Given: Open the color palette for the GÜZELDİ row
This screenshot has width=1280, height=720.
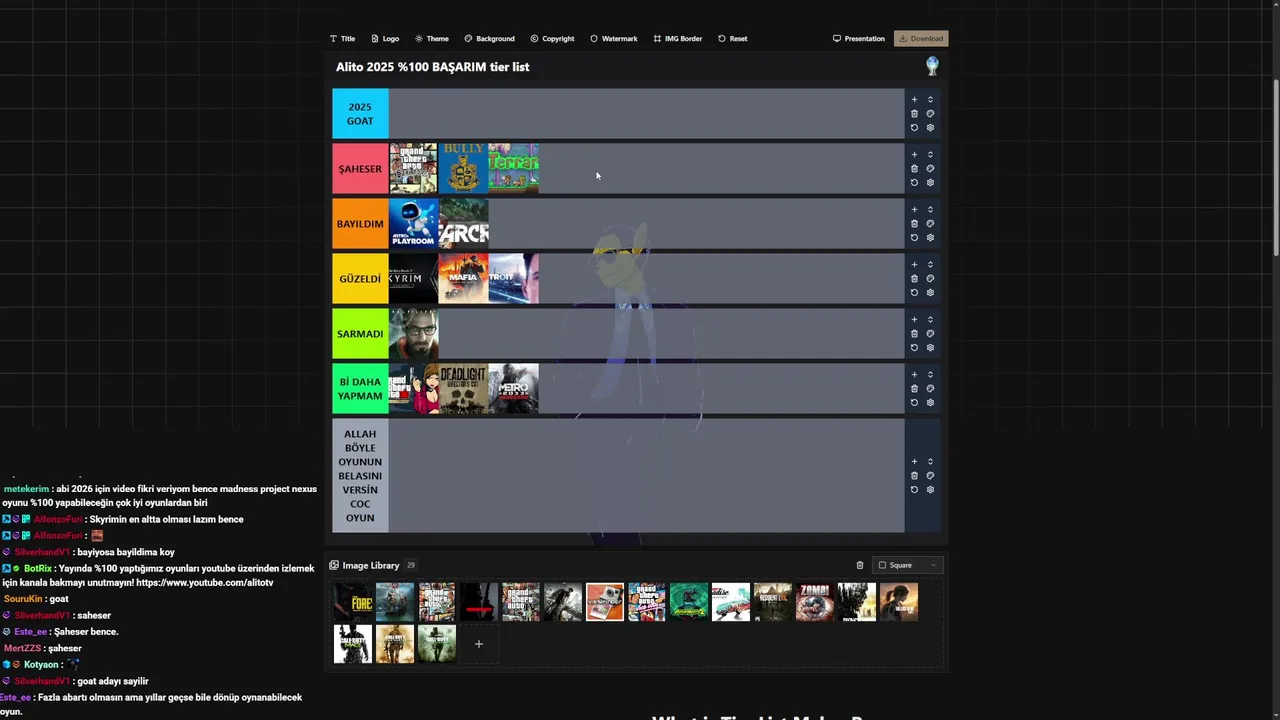Looking at the screenshot, I should coord(930,278).
